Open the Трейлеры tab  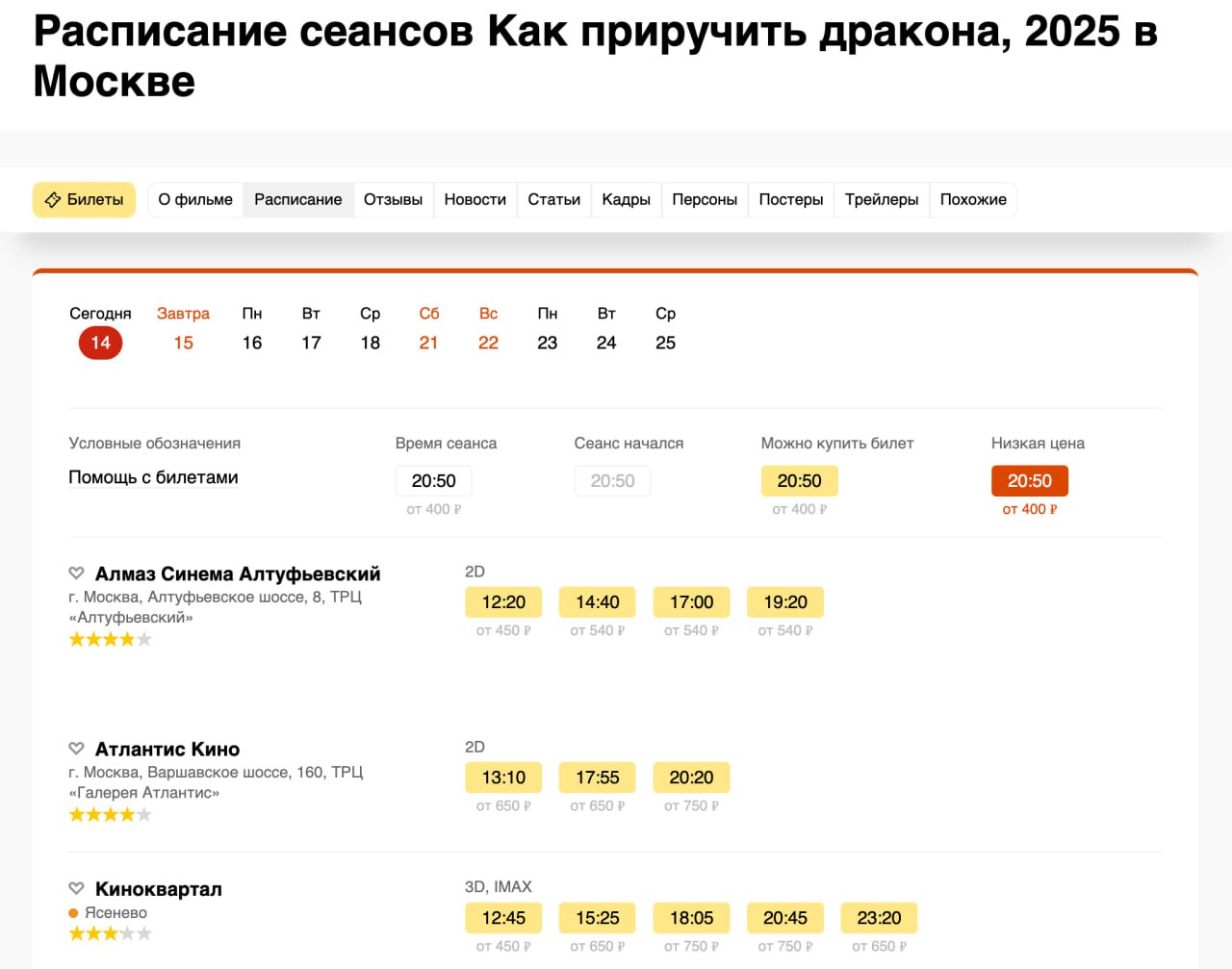(x=881, y=200)
